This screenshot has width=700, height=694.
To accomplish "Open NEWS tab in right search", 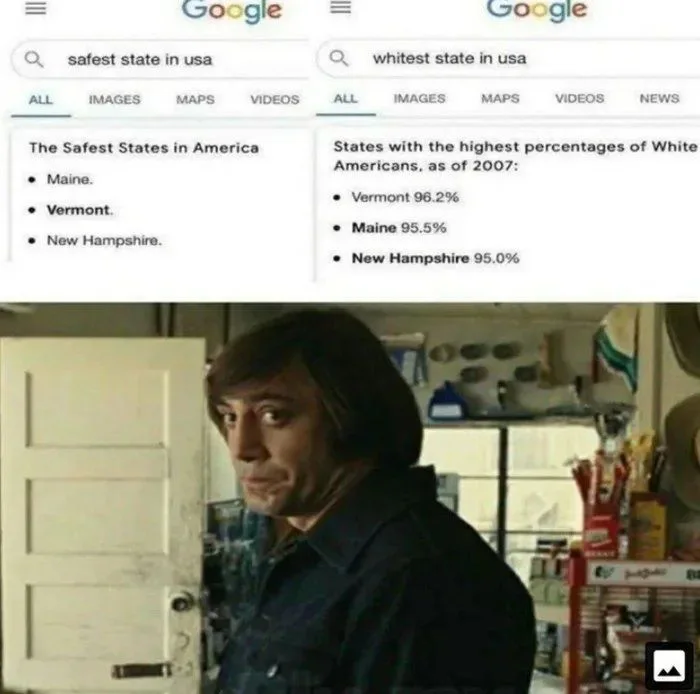I will tap(659, 99).
